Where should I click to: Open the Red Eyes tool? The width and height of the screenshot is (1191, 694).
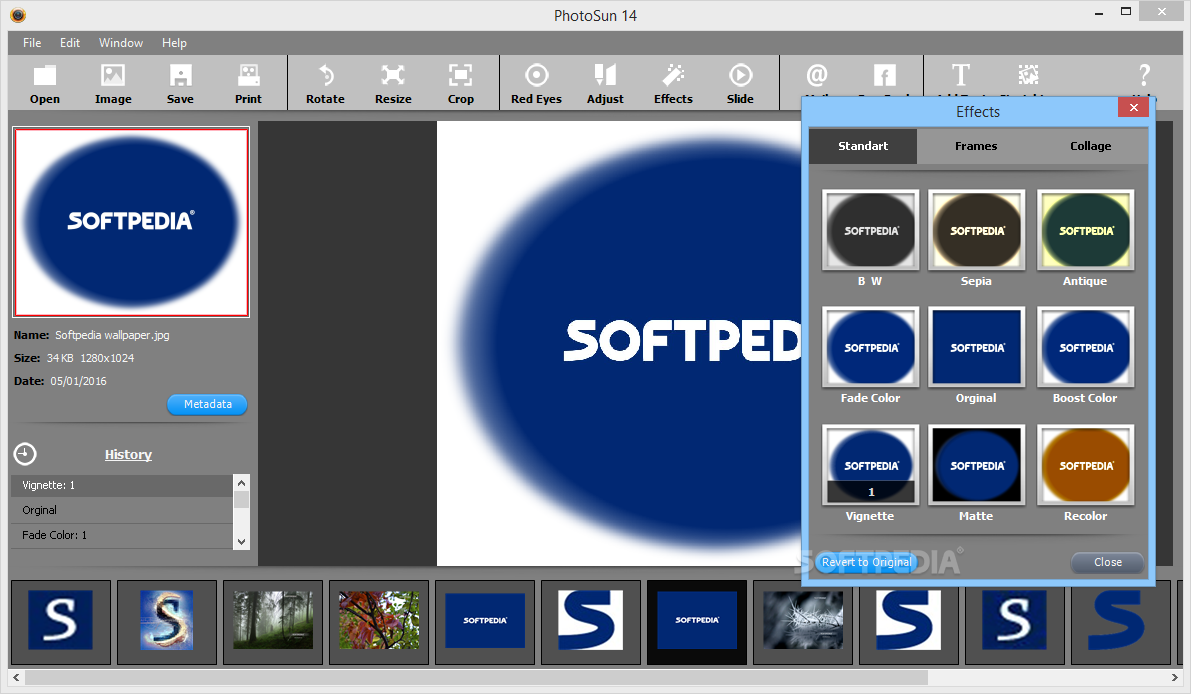(x=536, y=83)
